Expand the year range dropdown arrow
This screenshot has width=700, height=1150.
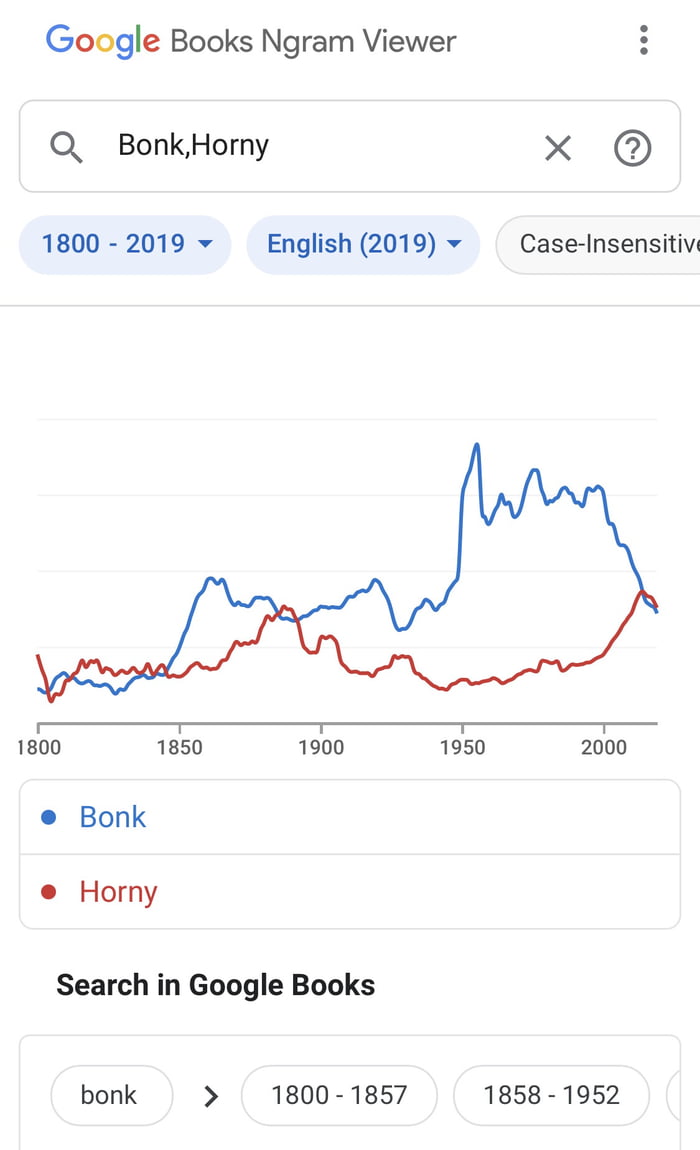pyautogui.click(x=206, y=245)
